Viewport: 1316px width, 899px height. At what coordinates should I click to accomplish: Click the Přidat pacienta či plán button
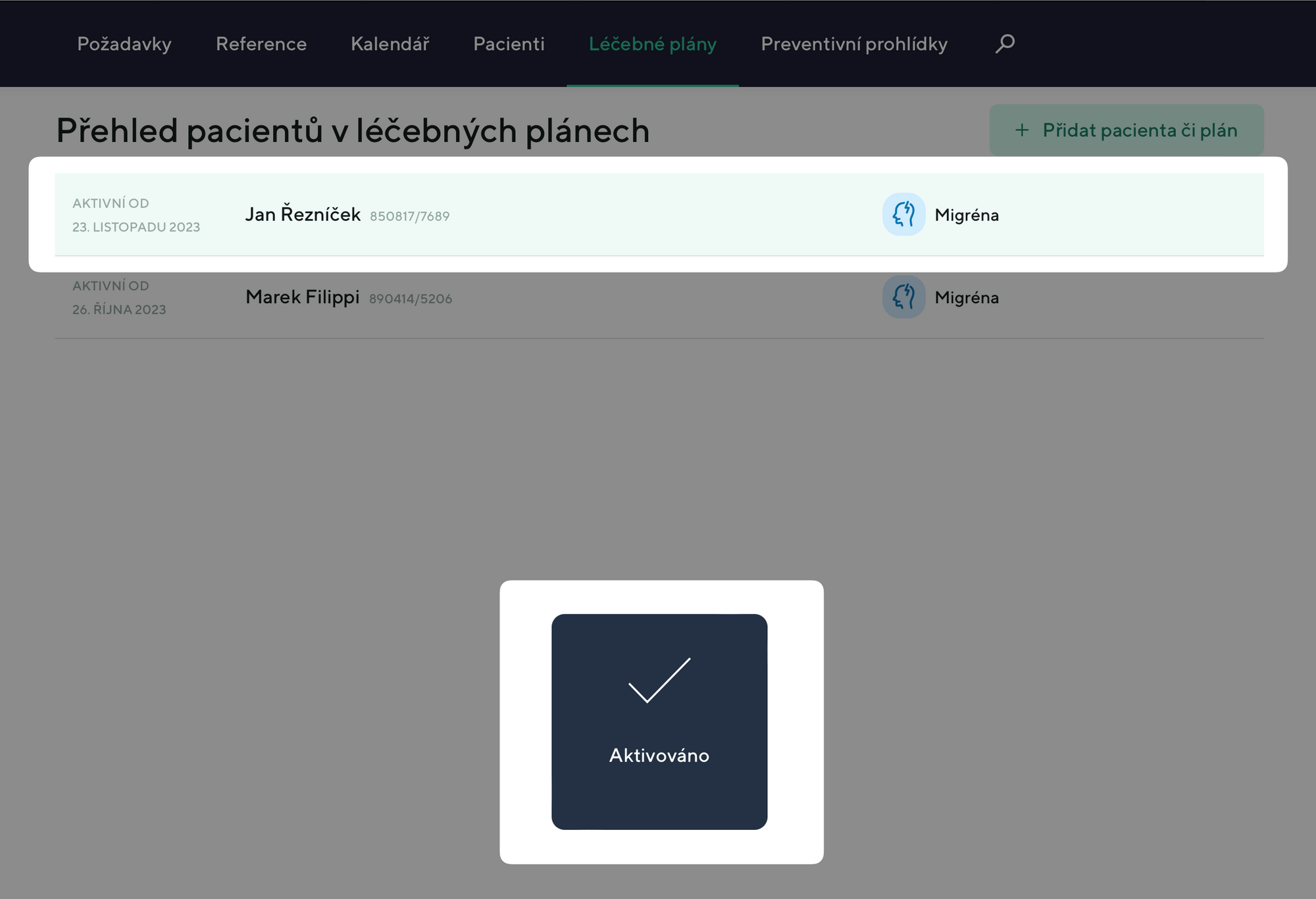1126,130
